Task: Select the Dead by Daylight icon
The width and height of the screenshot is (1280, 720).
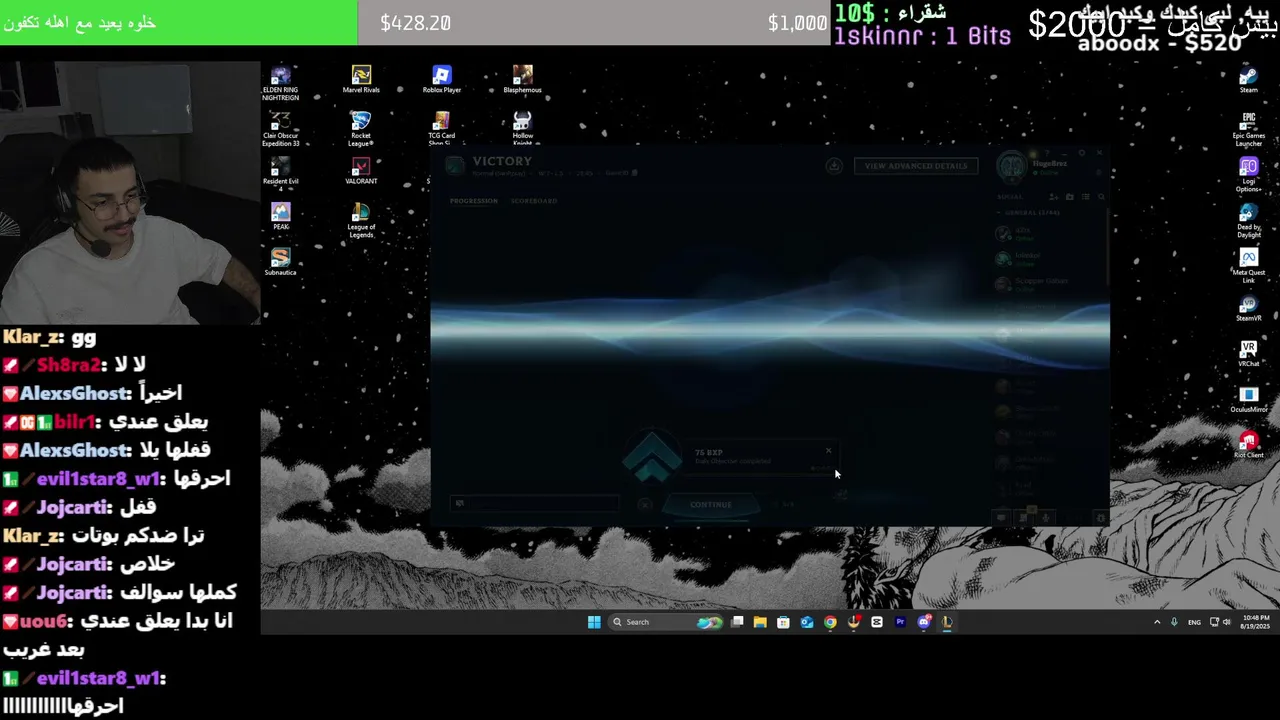Action: tap(1248, 221)
